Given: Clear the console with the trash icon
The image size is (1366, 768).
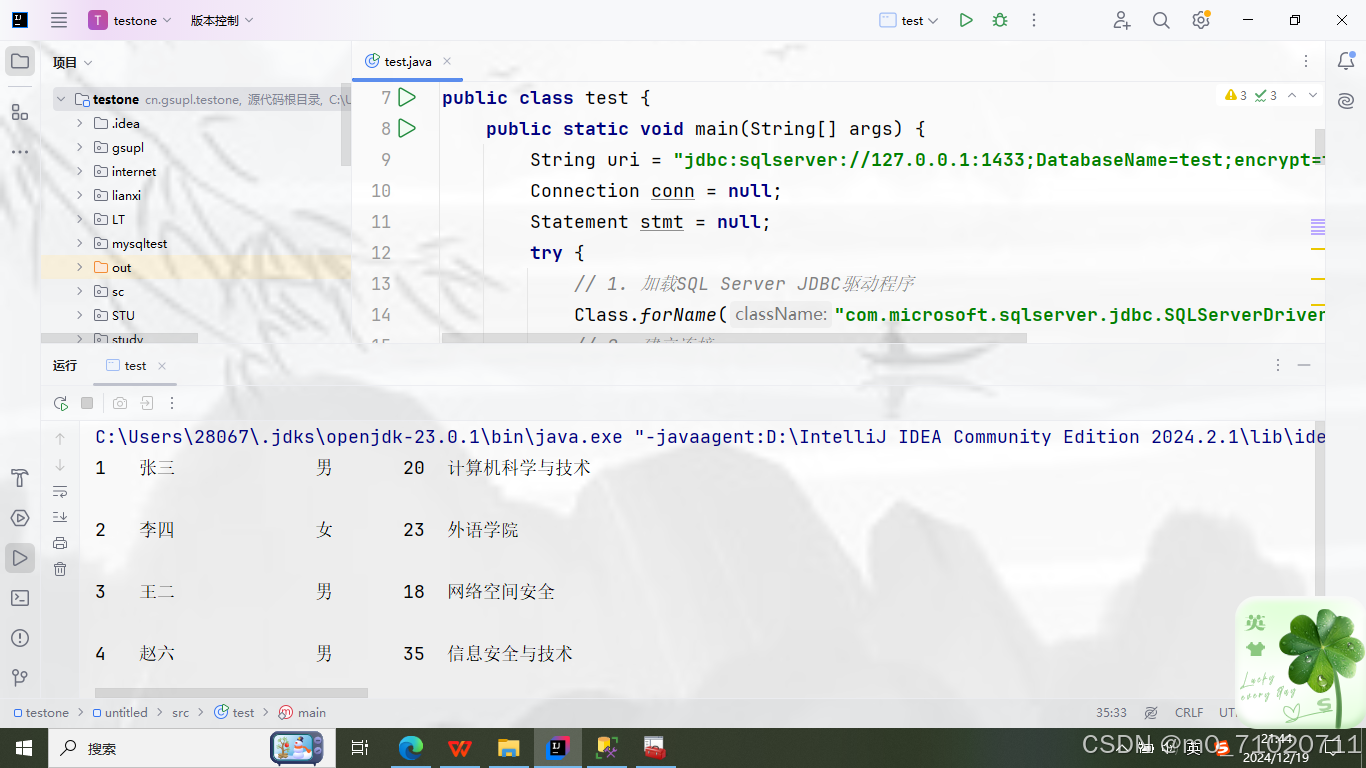Looking at the screenshot, I should click(x=60, y=569).
